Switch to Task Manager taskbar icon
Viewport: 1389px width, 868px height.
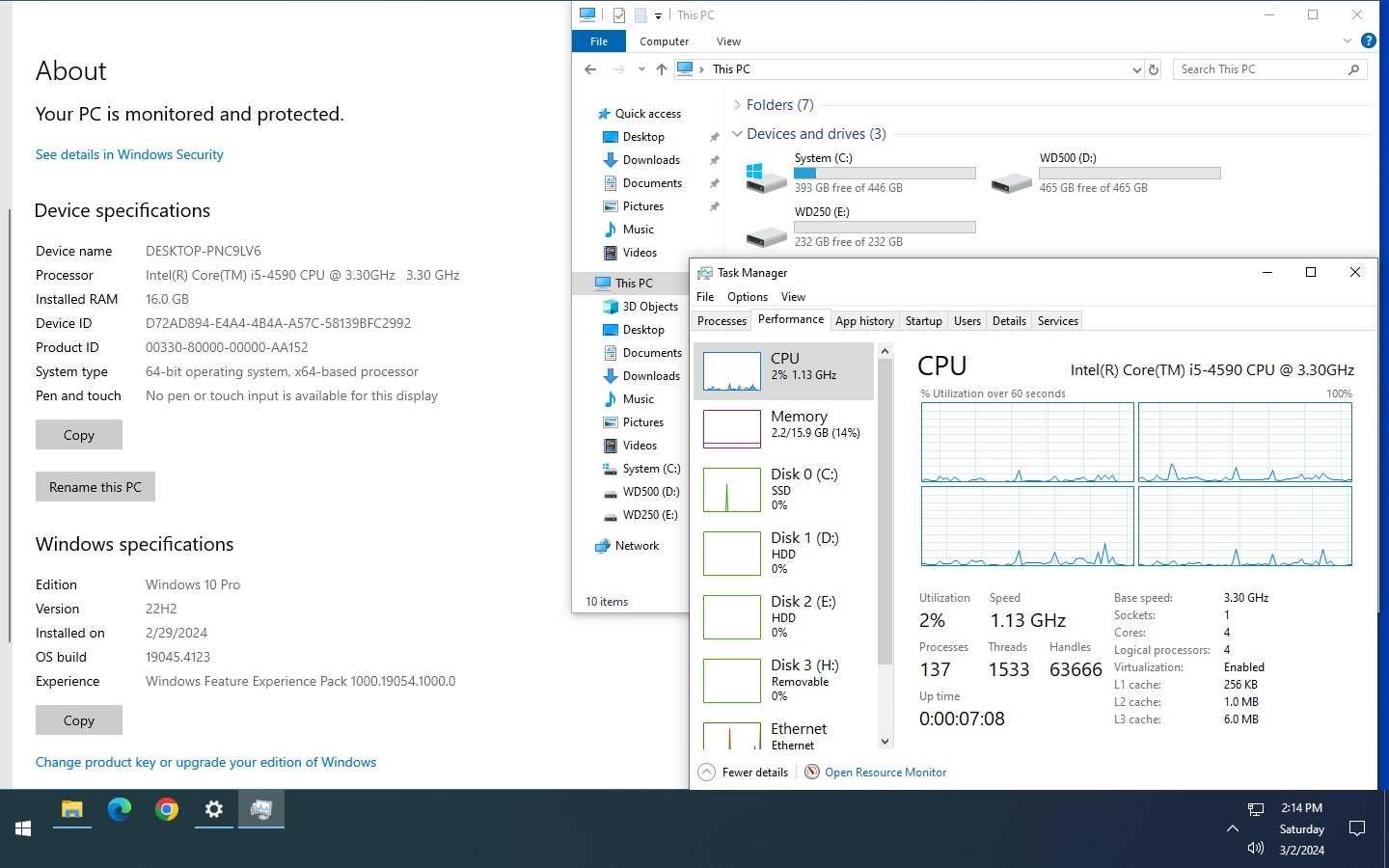click(261, 809)
